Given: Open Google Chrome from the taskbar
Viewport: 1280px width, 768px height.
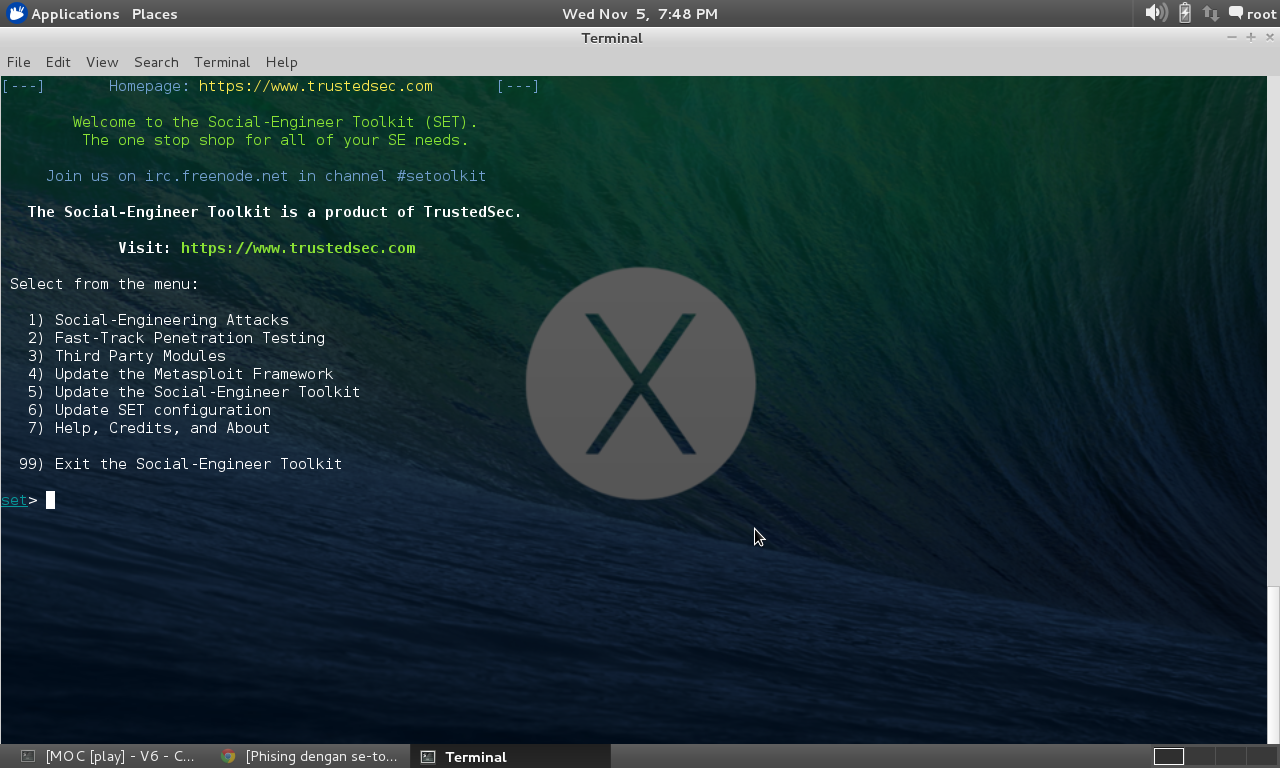Looking at the screenshot, I should [x=310, y=756].
